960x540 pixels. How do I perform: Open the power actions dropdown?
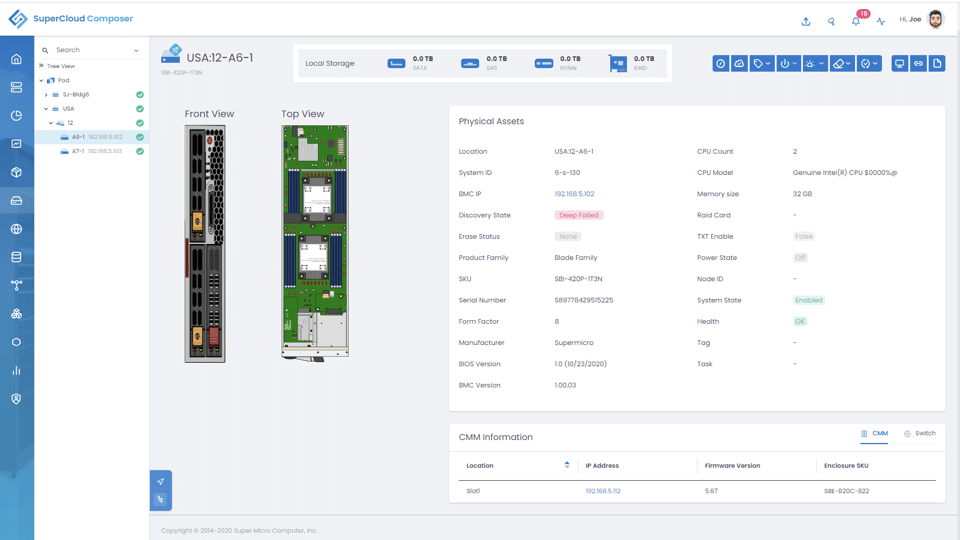789,64
